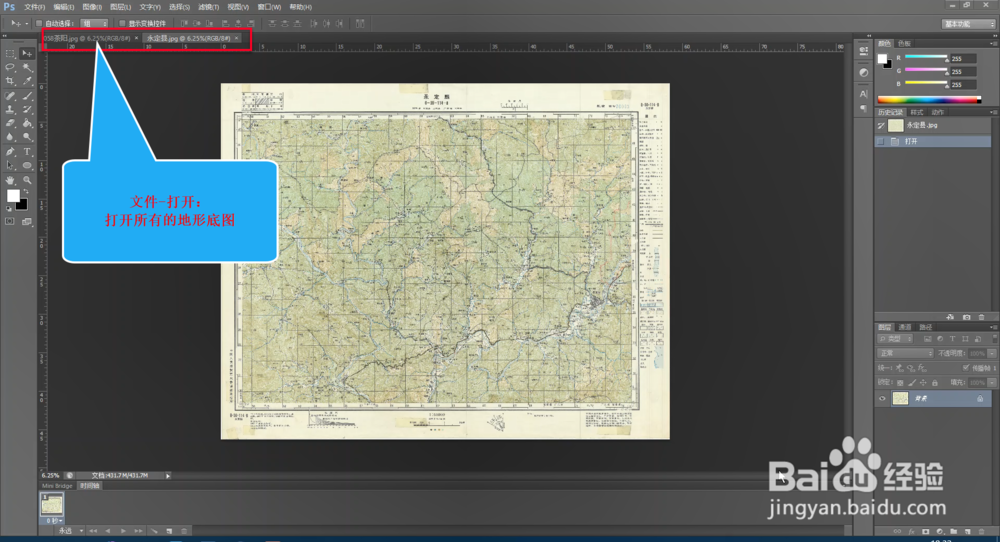Open the 不透明度 opacity dropdown
This screenshot has width=1000, height=542.
[x=992, y=353]
